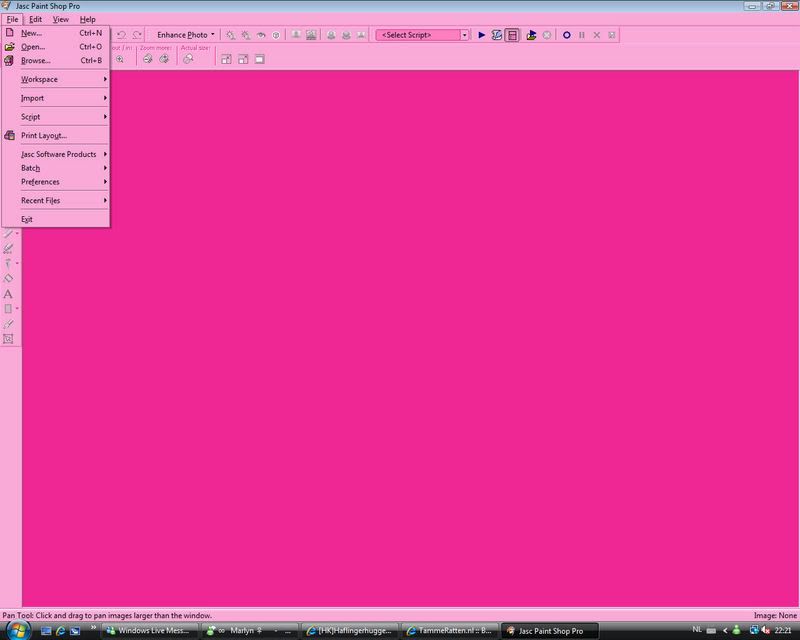Viewport: 800px width, 640px height.
Task: Click the Jasc Paint Shop Pro taskbar button
Action: (548, 631)
